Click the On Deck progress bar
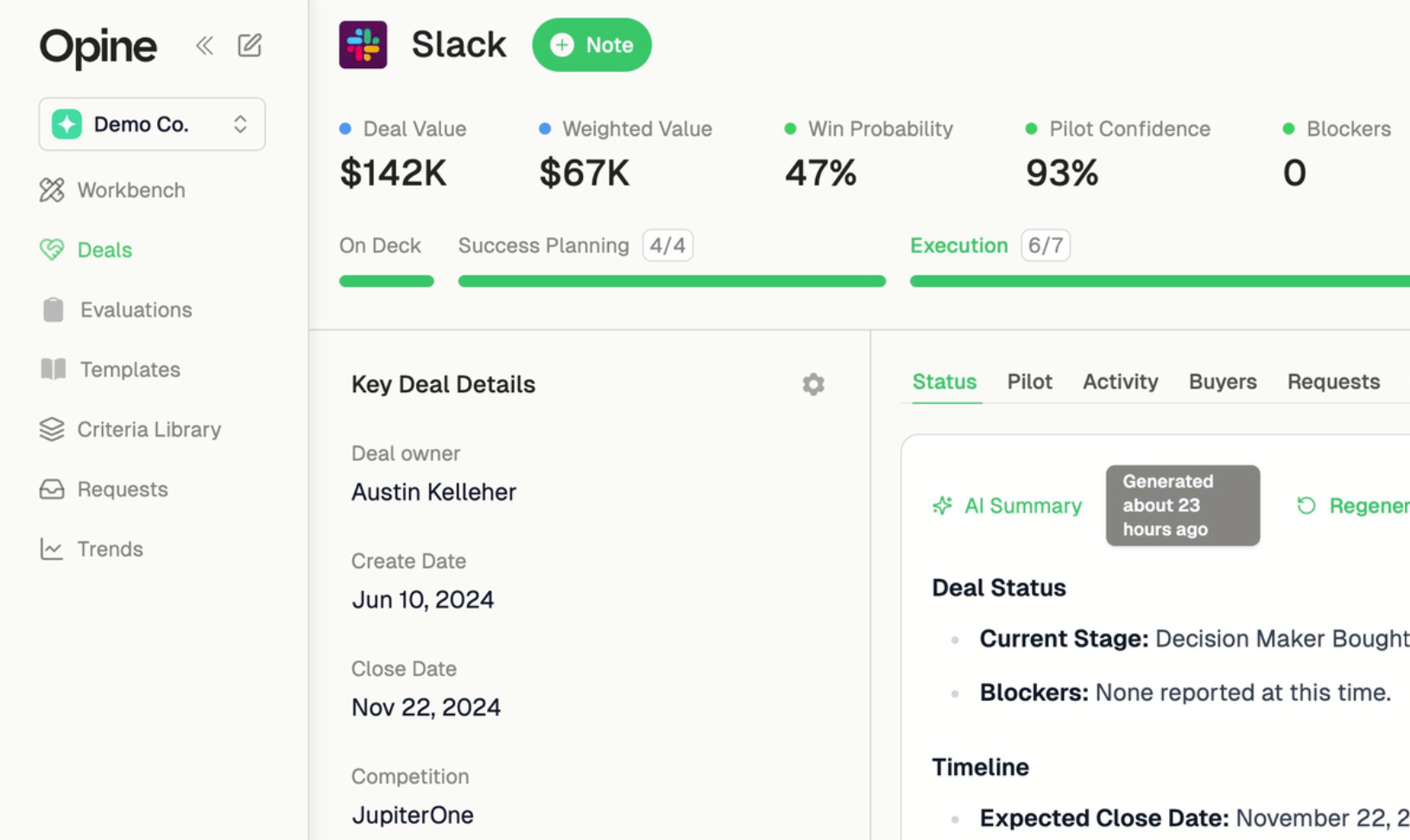This screenshot has width=1410, height=840. [386, 281]
